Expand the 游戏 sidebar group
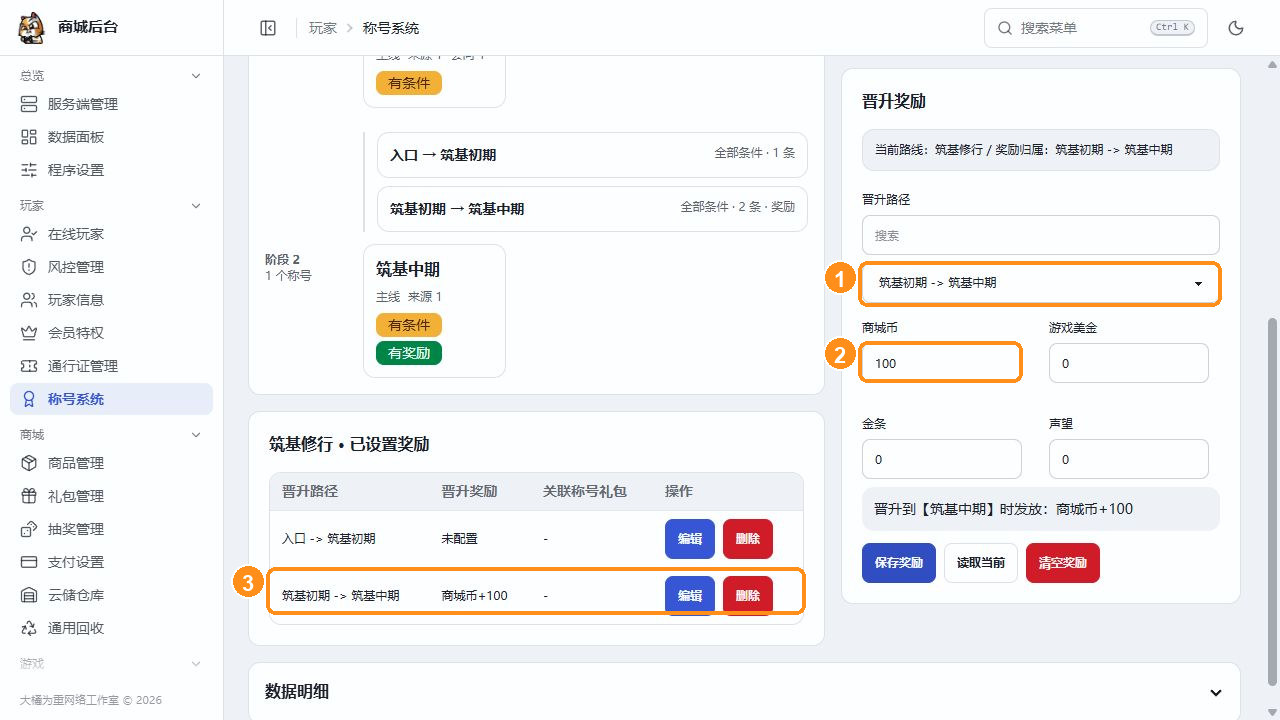 tap(196, 664)
